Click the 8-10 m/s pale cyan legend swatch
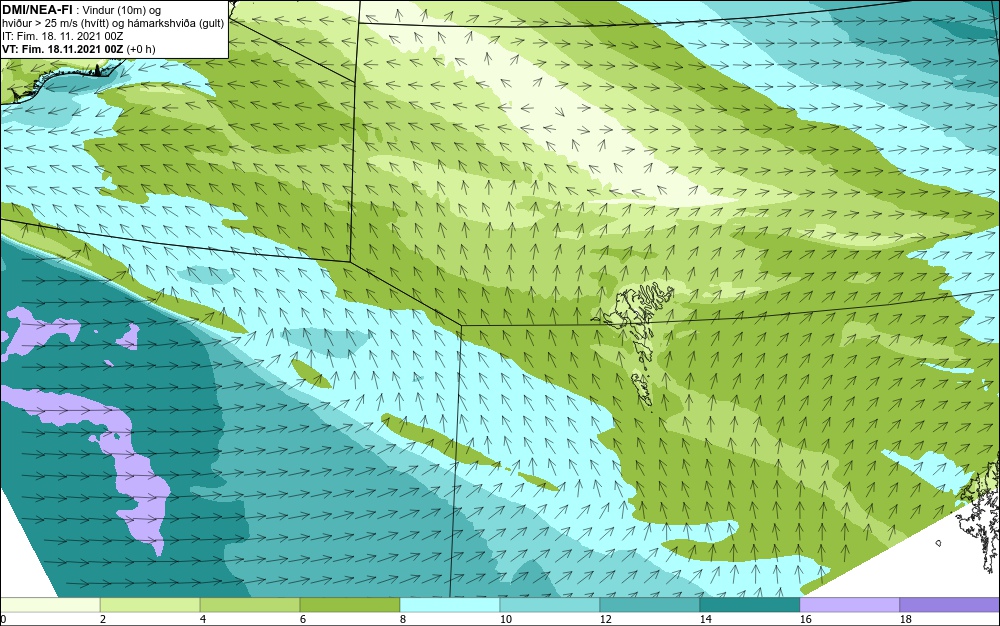The height and width of the screenshot is (626, 1000). (x=450, y=605)
